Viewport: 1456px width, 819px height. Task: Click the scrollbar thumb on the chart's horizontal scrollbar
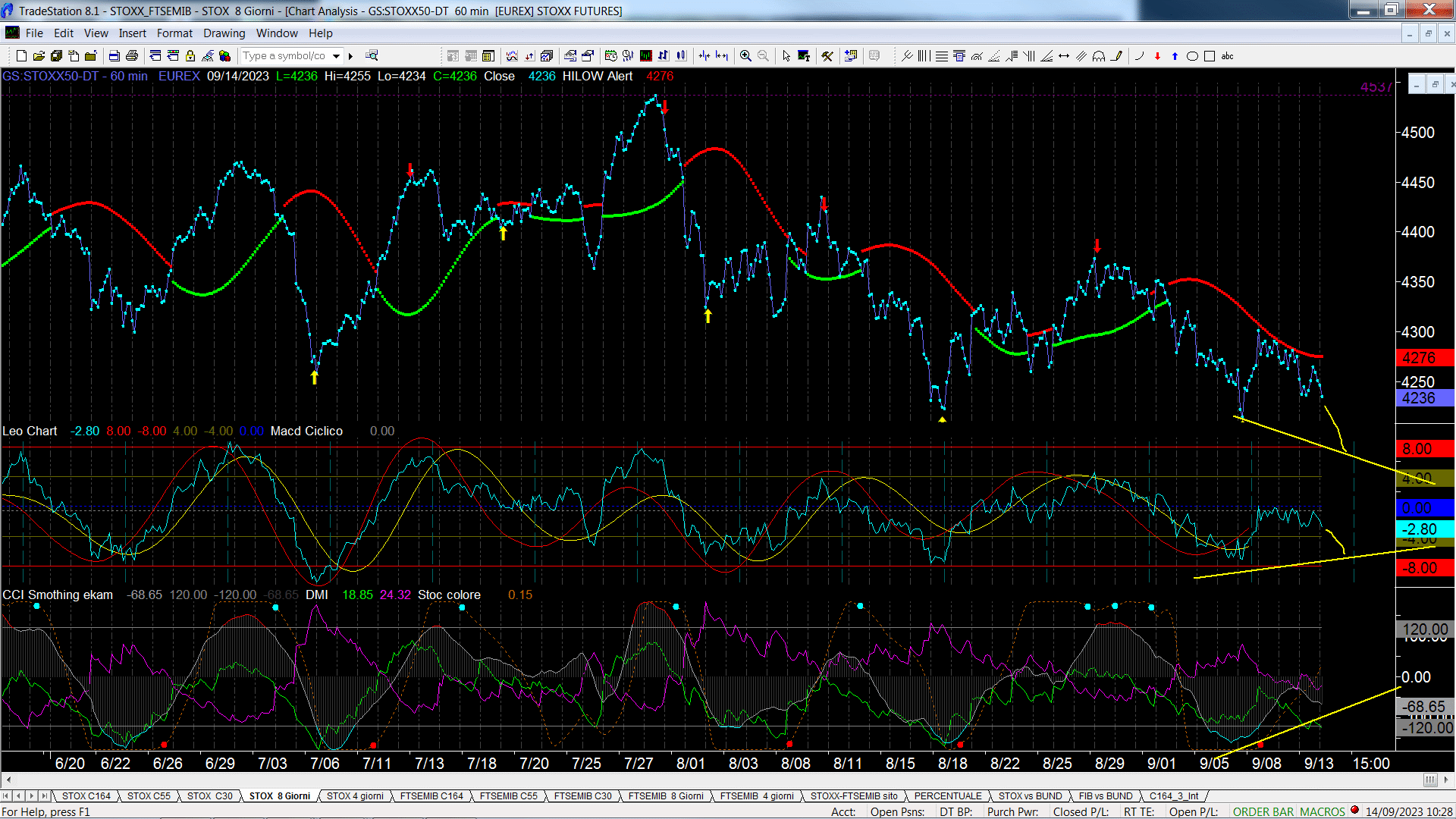[1430, 780]
